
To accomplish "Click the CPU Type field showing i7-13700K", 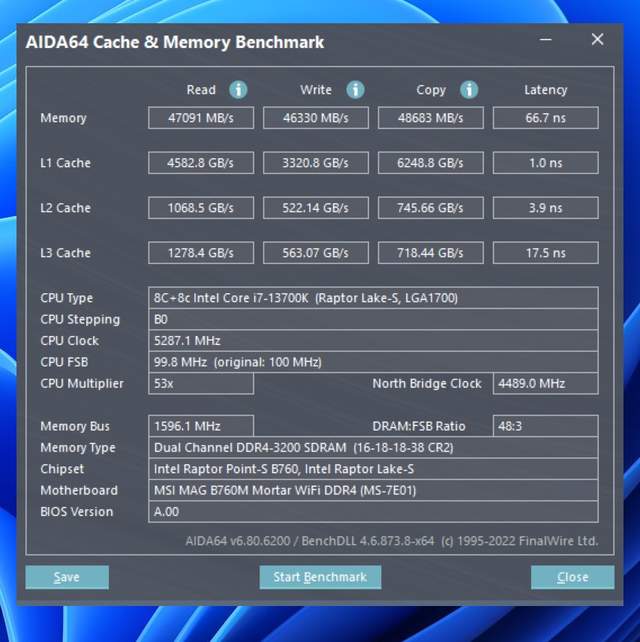I will (373, 298).
